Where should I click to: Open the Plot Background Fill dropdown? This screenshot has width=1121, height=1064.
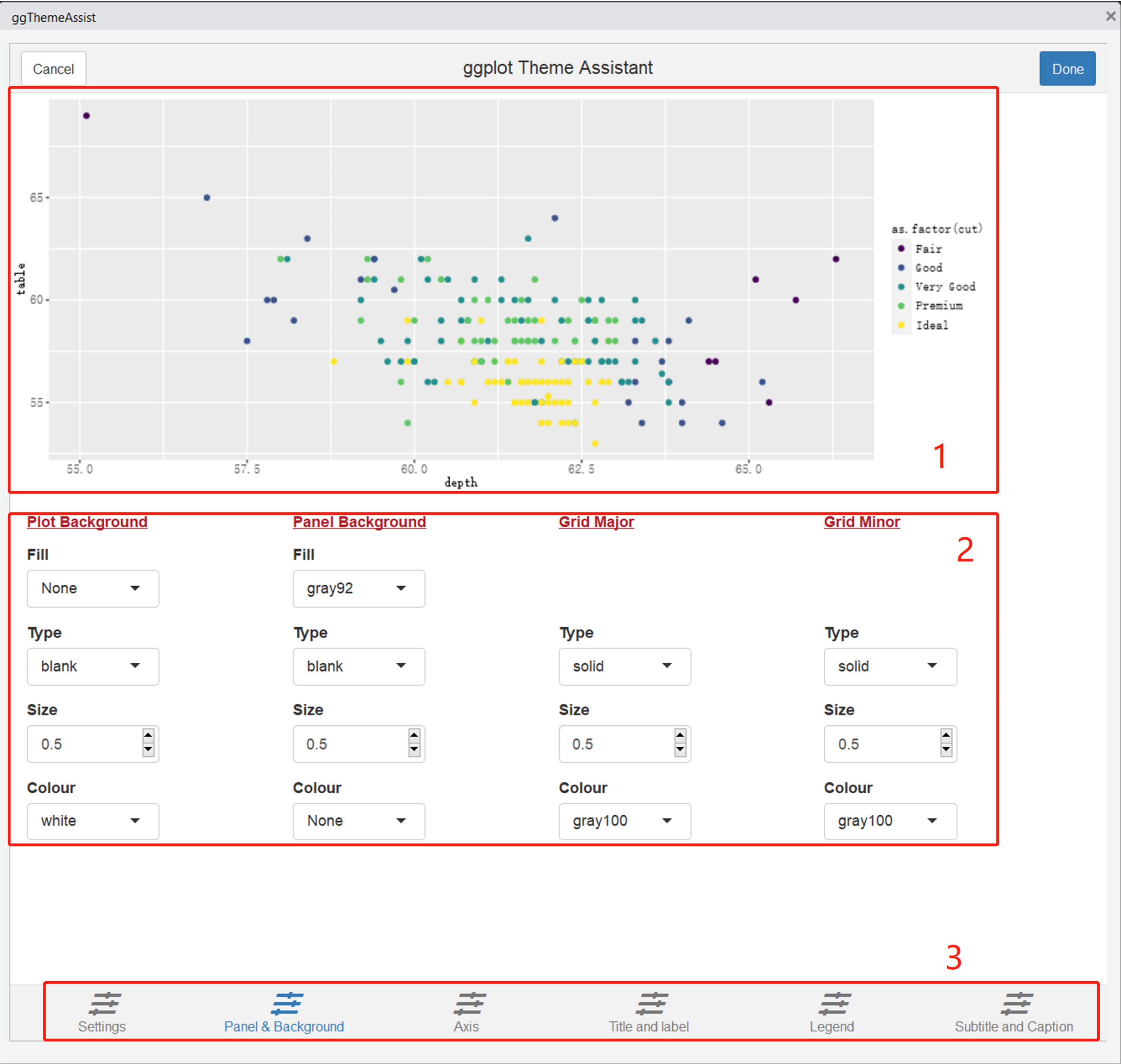tap(93, 589)
